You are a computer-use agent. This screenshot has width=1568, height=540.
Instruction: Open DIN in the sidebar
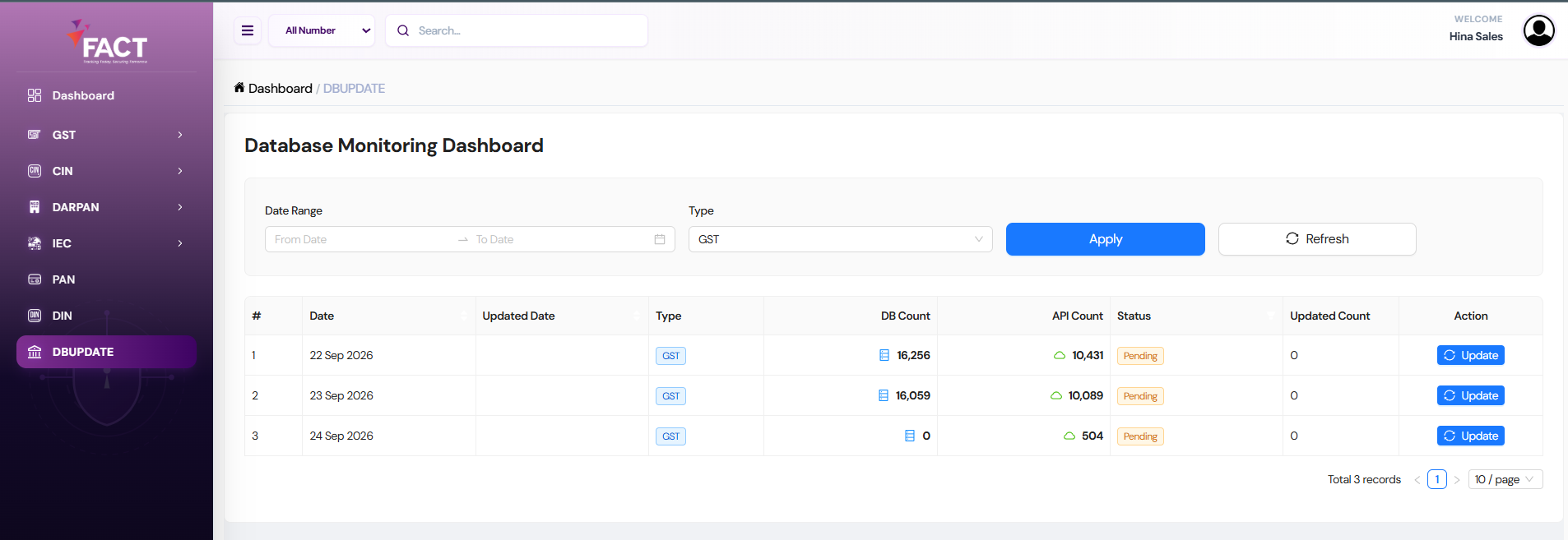pyautogui.click(x=106, y=316)
